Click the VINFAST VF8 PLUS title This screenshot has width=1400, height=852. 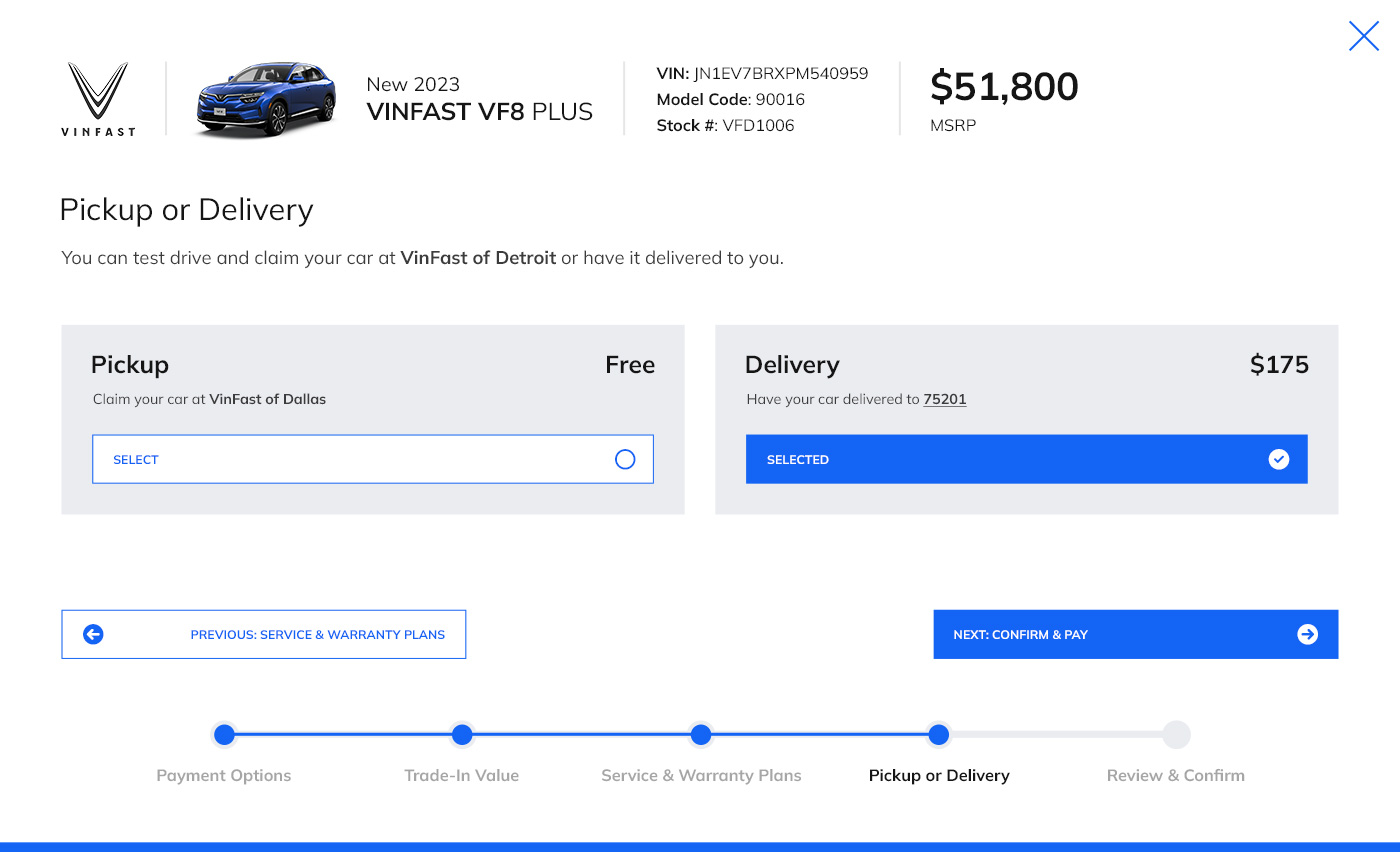click(480, 111)
